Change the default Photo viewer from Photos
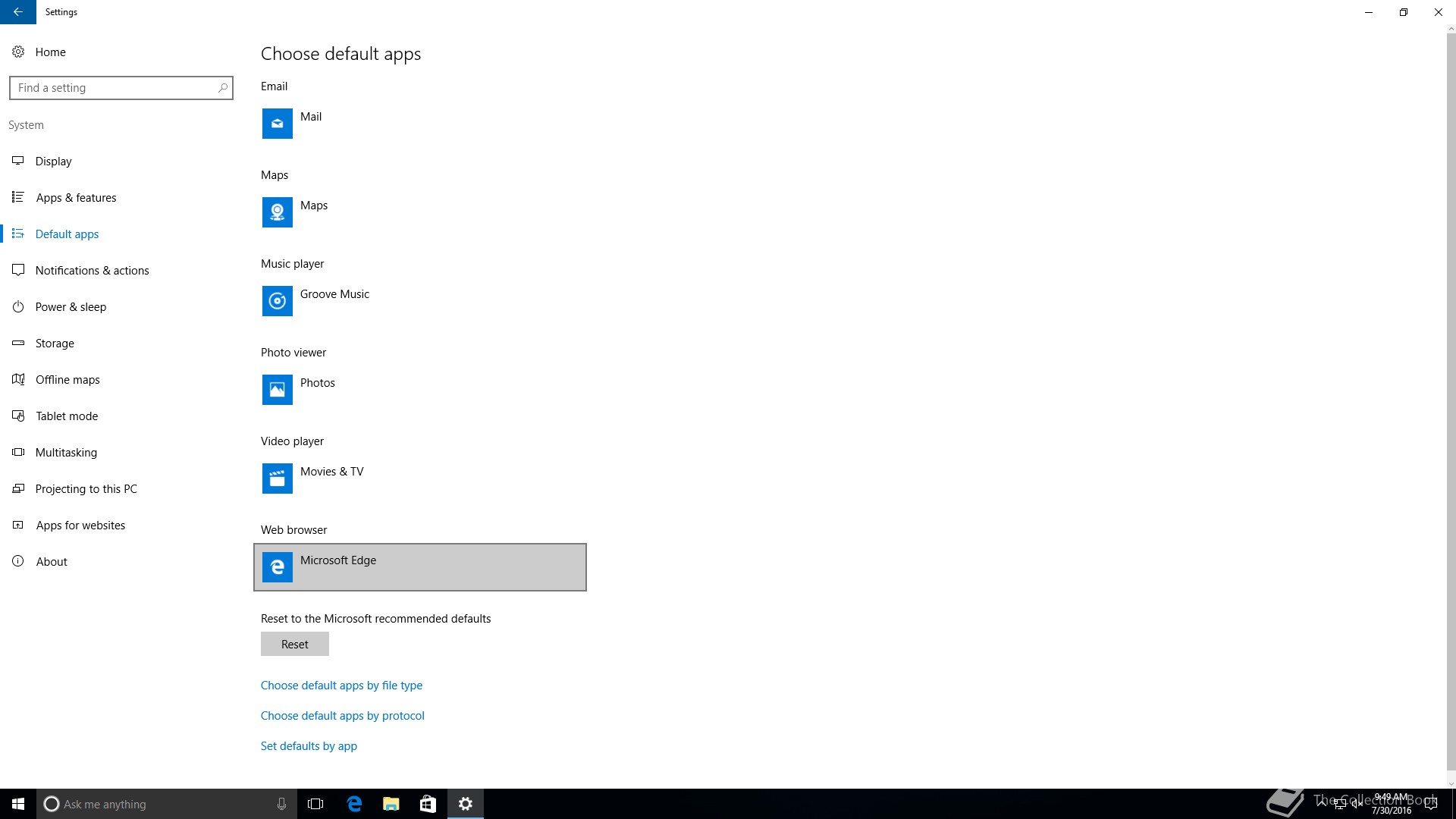The width and height of the screenshot is (1456, 819). point(420,390)
